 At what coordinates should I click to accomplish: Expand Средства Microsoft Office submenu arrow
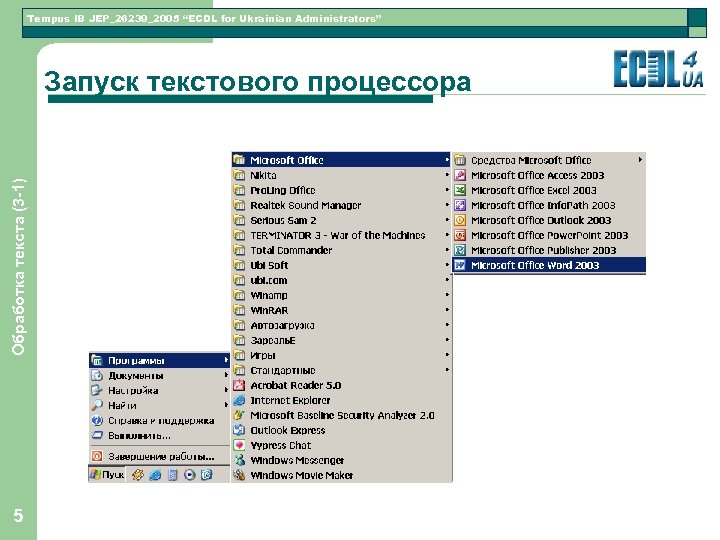(x=640, y=160)
